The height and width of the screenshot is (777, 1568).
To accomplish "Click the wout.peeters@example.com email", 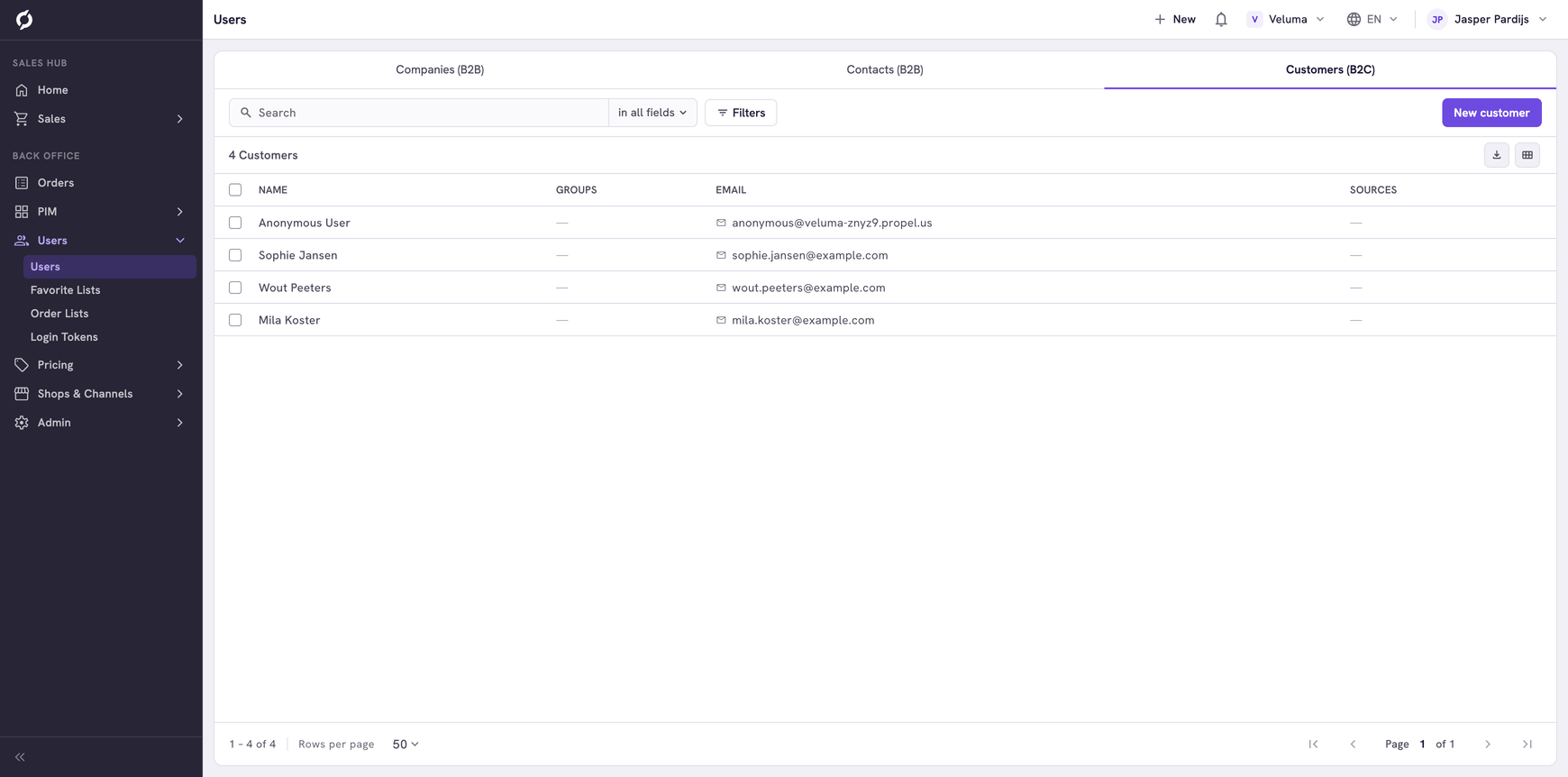I will pyautogui.click(x=808, y=288).
